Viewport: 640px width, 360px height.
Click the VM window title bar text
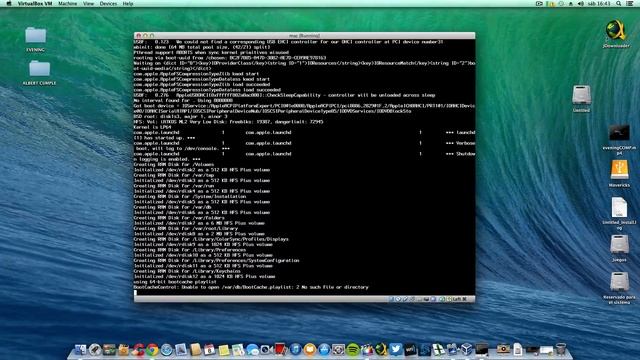click(x=304, y=36)
